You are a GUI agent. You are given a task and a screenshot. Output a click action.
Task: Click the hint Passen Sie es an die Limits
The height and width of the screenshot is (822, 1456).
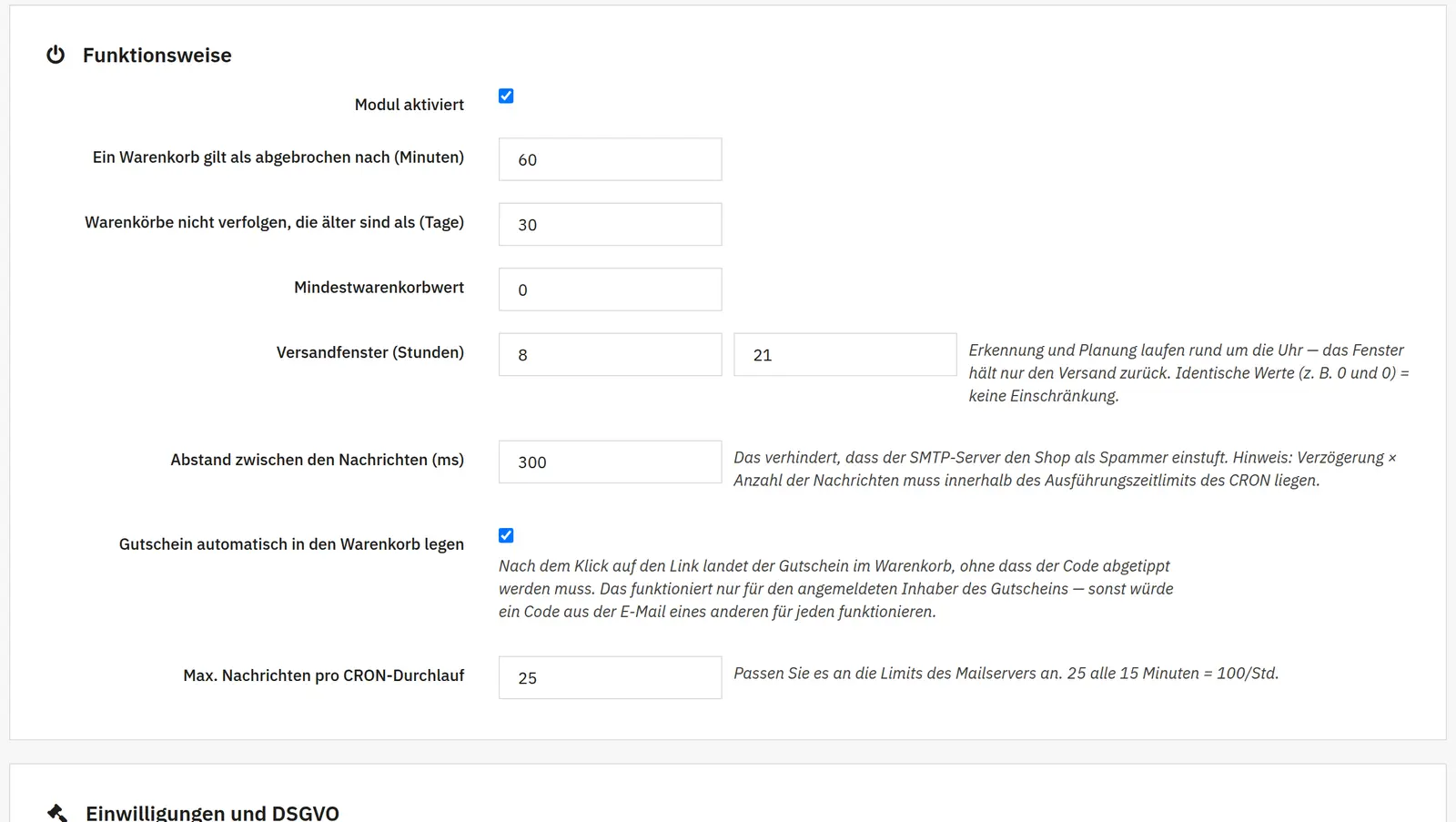1006,674
